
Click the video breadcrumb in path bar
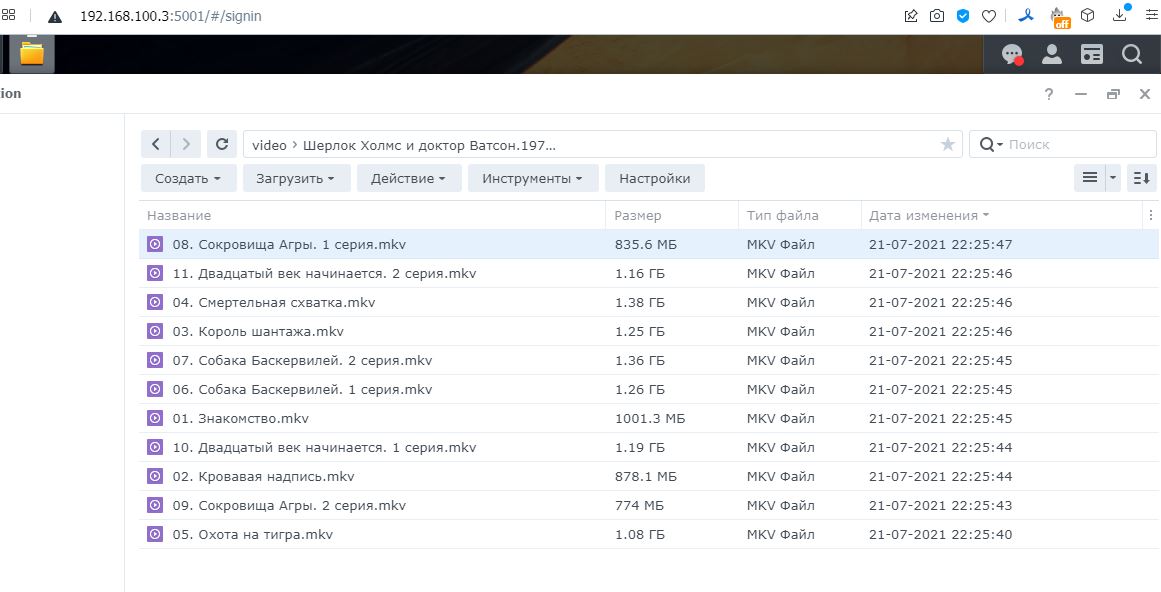pos(269,145)
